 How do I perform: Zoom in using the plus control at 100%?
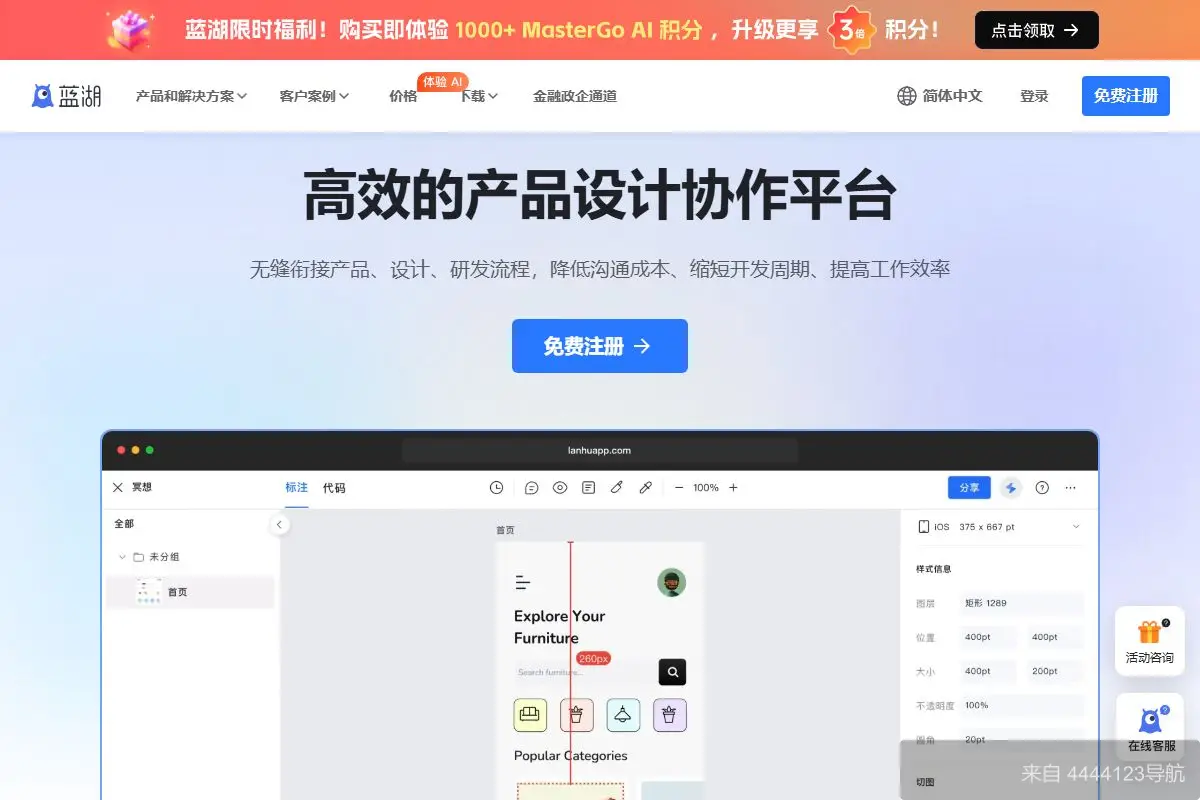click(734, 487)
